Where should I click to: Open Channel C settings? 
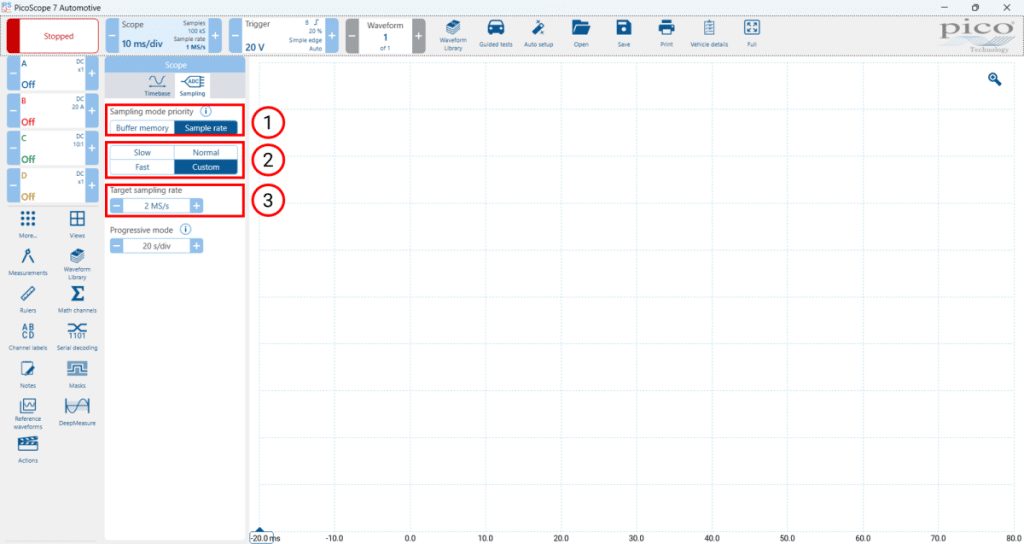coord(52,148)
